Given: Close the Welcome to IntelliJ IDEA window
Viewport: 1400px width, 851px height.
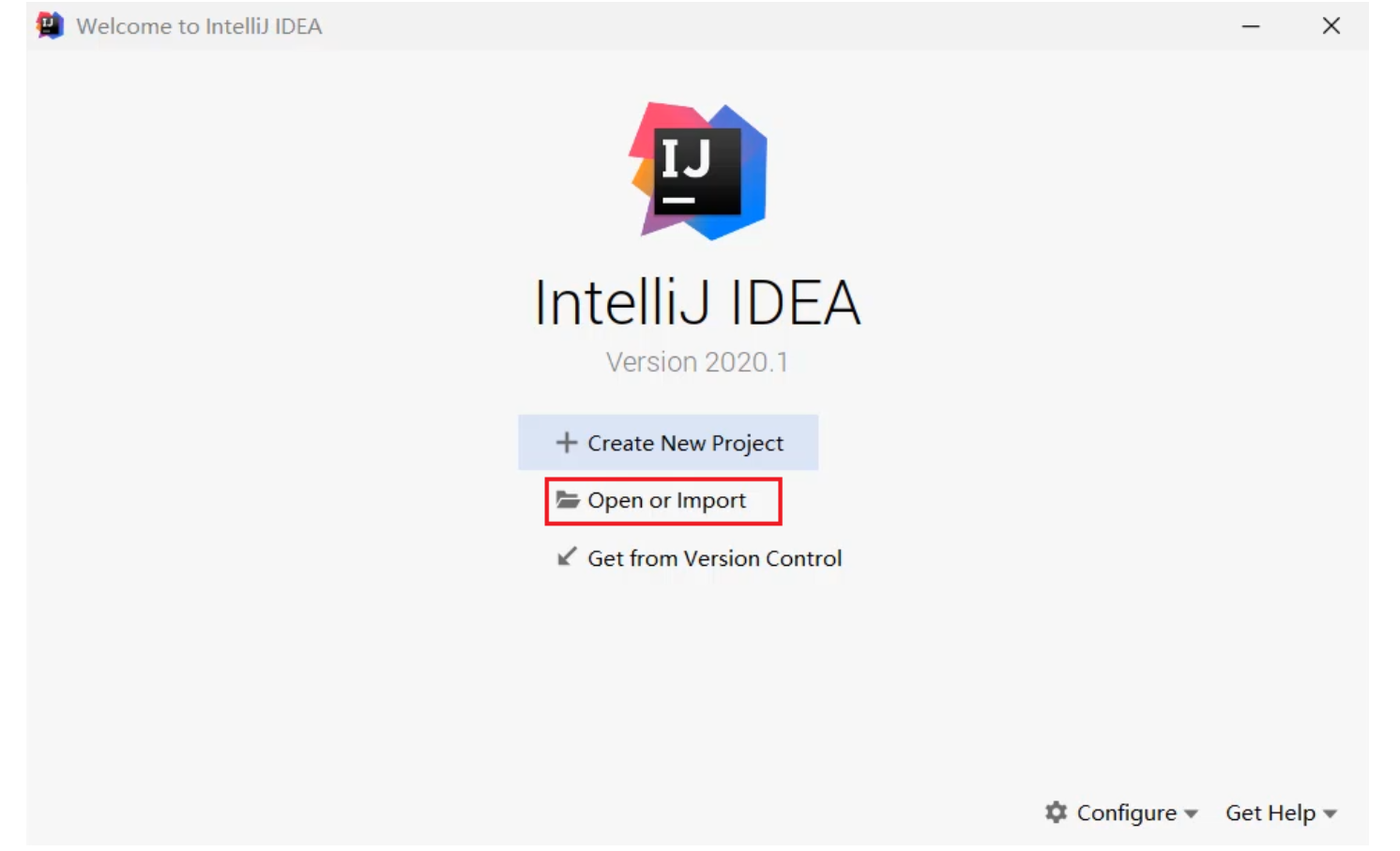Looking at the screenshot, I should tap(1331, 26).
